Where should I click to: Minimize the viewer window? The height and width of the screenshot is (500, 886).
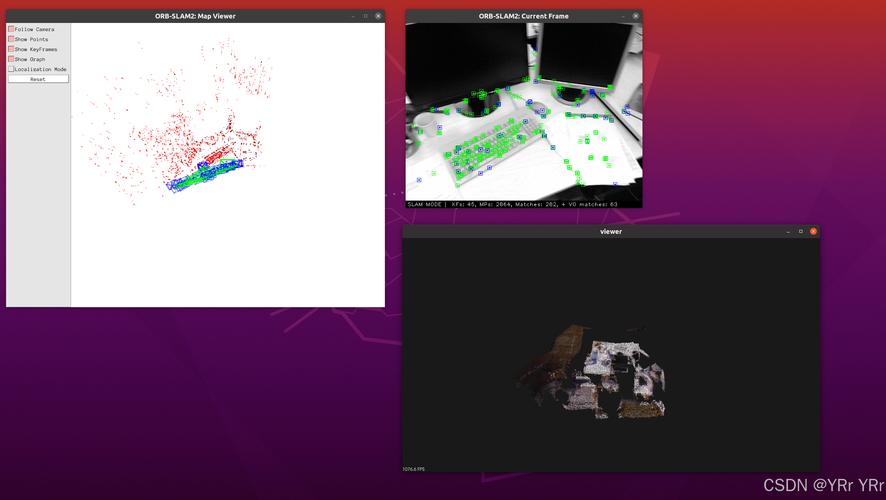coord(788,231)
